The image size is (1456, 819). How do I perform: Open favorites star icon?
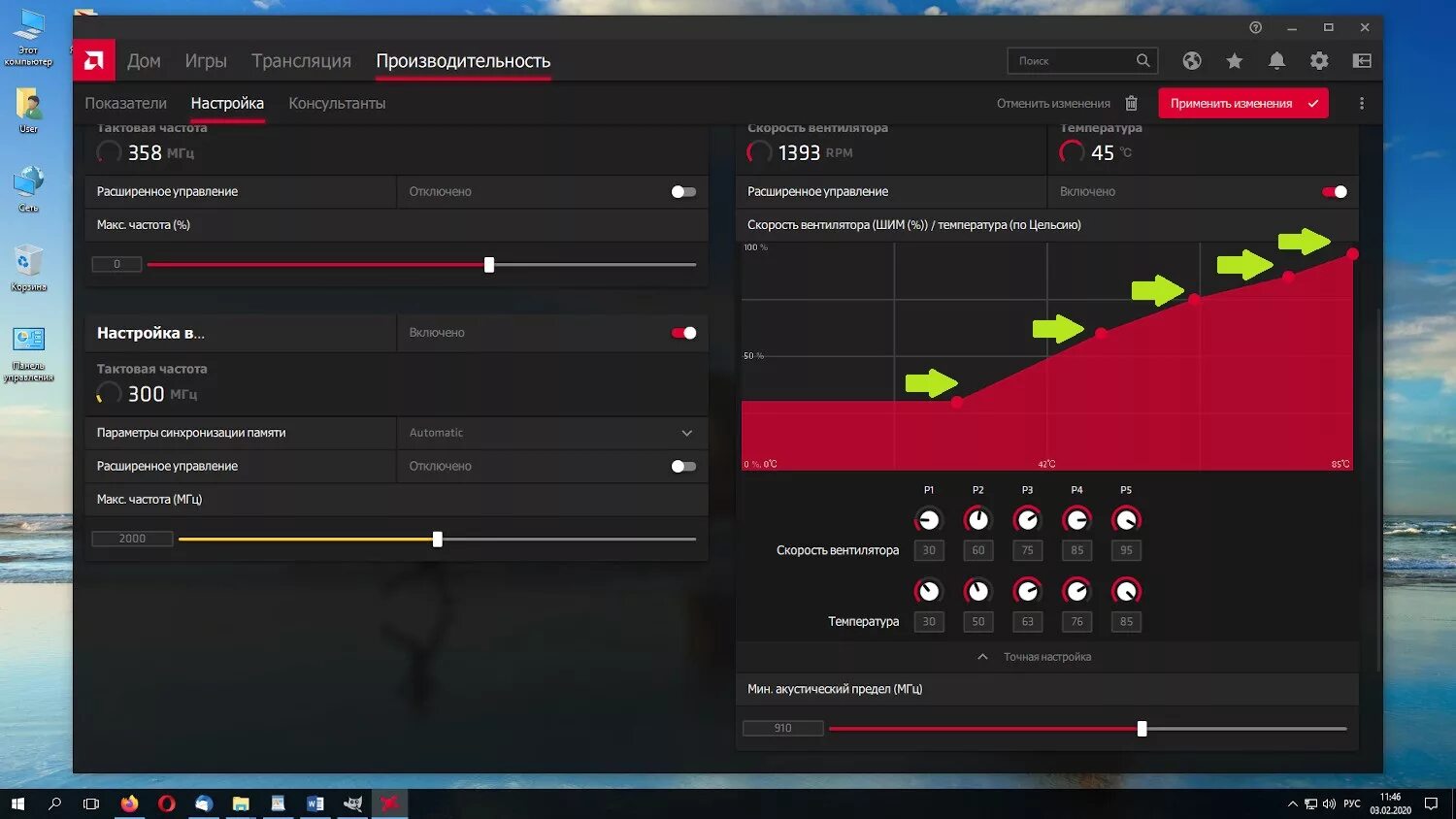(1235, 61)
